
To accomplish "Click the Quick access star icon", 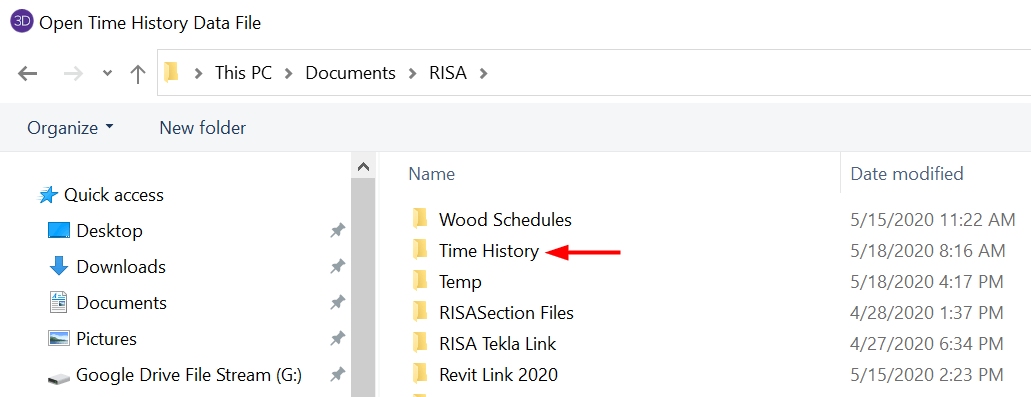I will (48, 195).
